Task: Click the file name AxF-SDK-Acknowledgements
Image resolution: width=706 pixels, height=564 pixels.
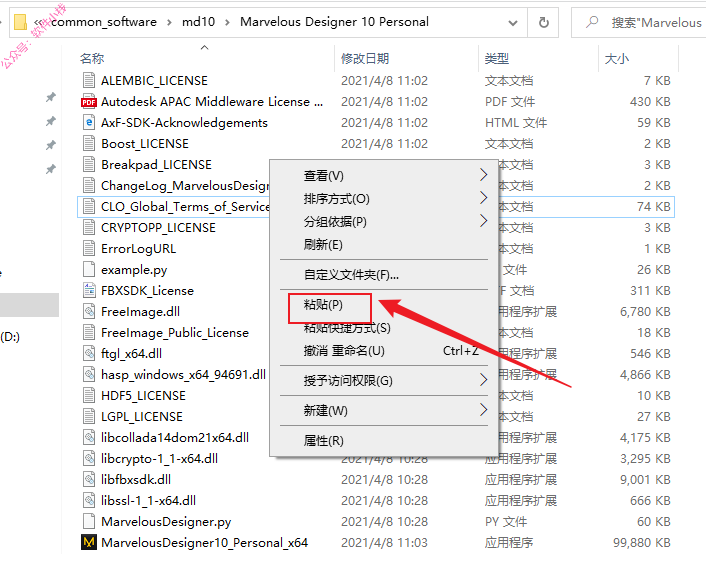Action: pos(184,123)
